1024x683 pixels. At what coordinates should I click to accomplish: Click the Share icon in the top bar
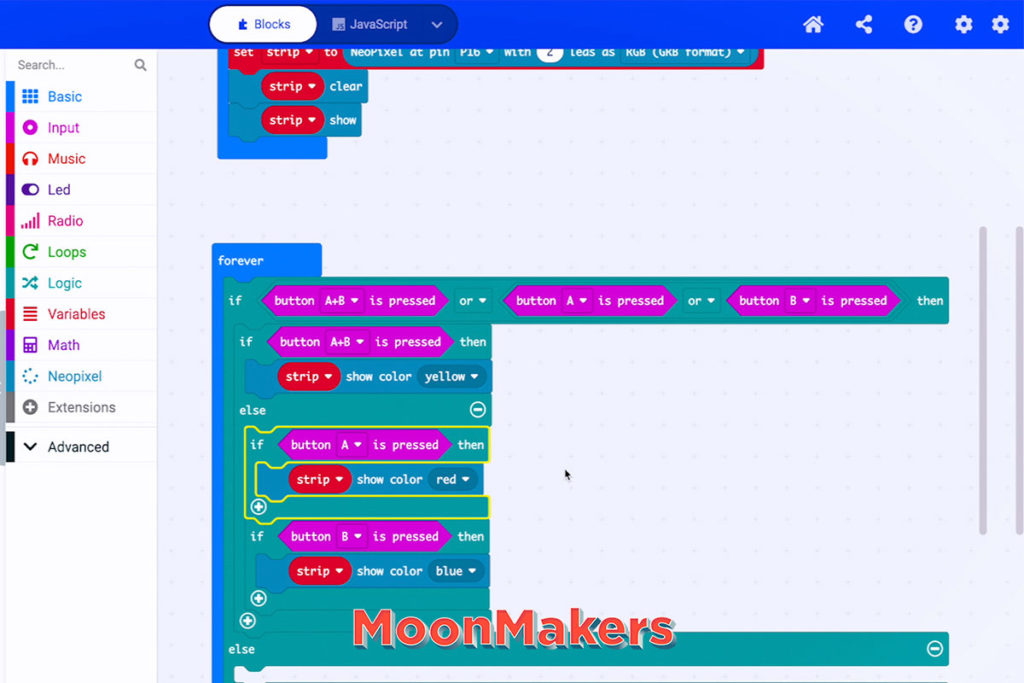863,24
